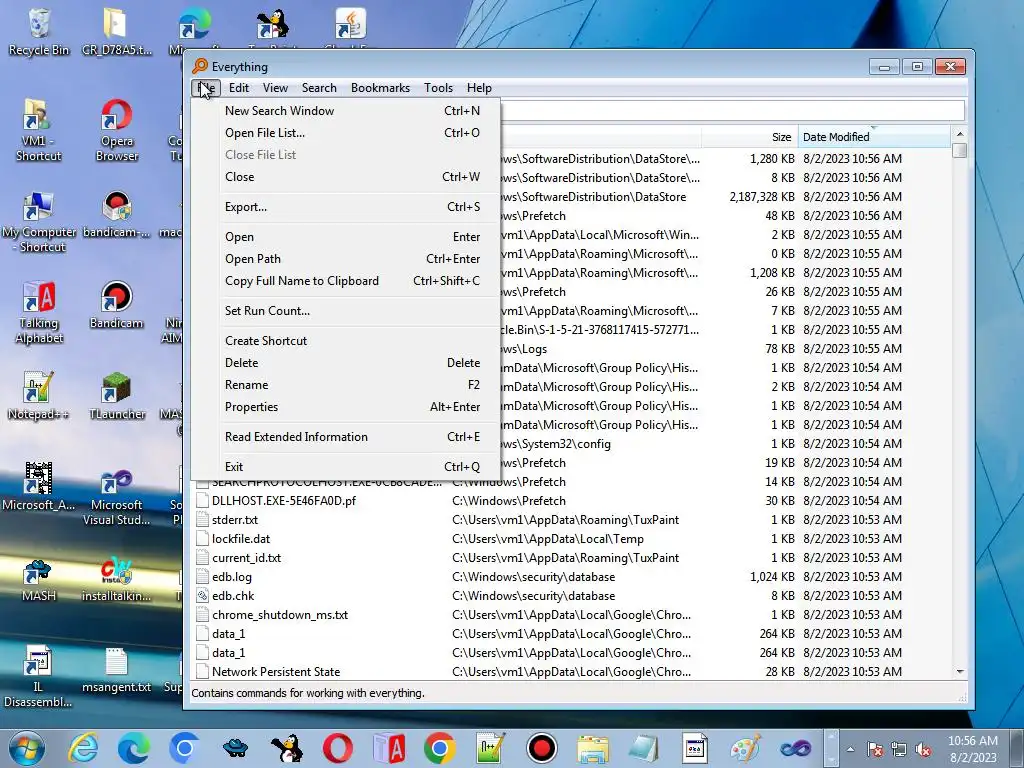Open the Talking Alphabet desktop shortcut
1024x768 pixels.
(38, 312)
